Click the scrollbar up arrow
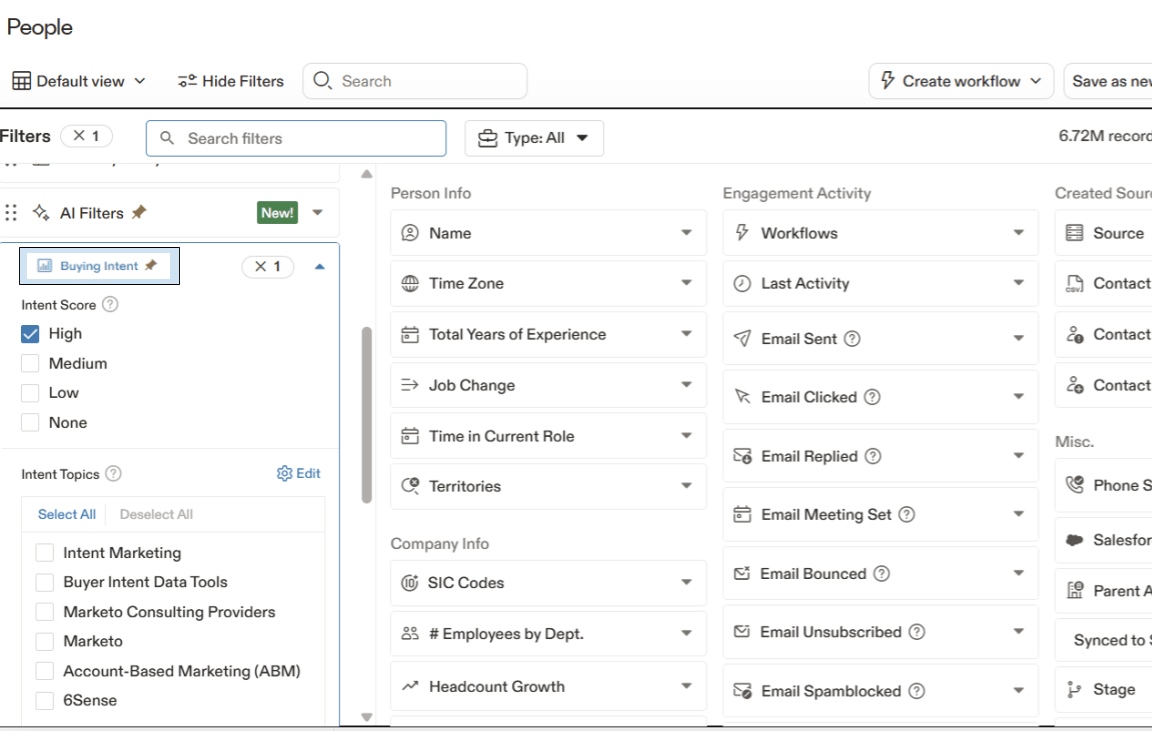 pos(367,174)
